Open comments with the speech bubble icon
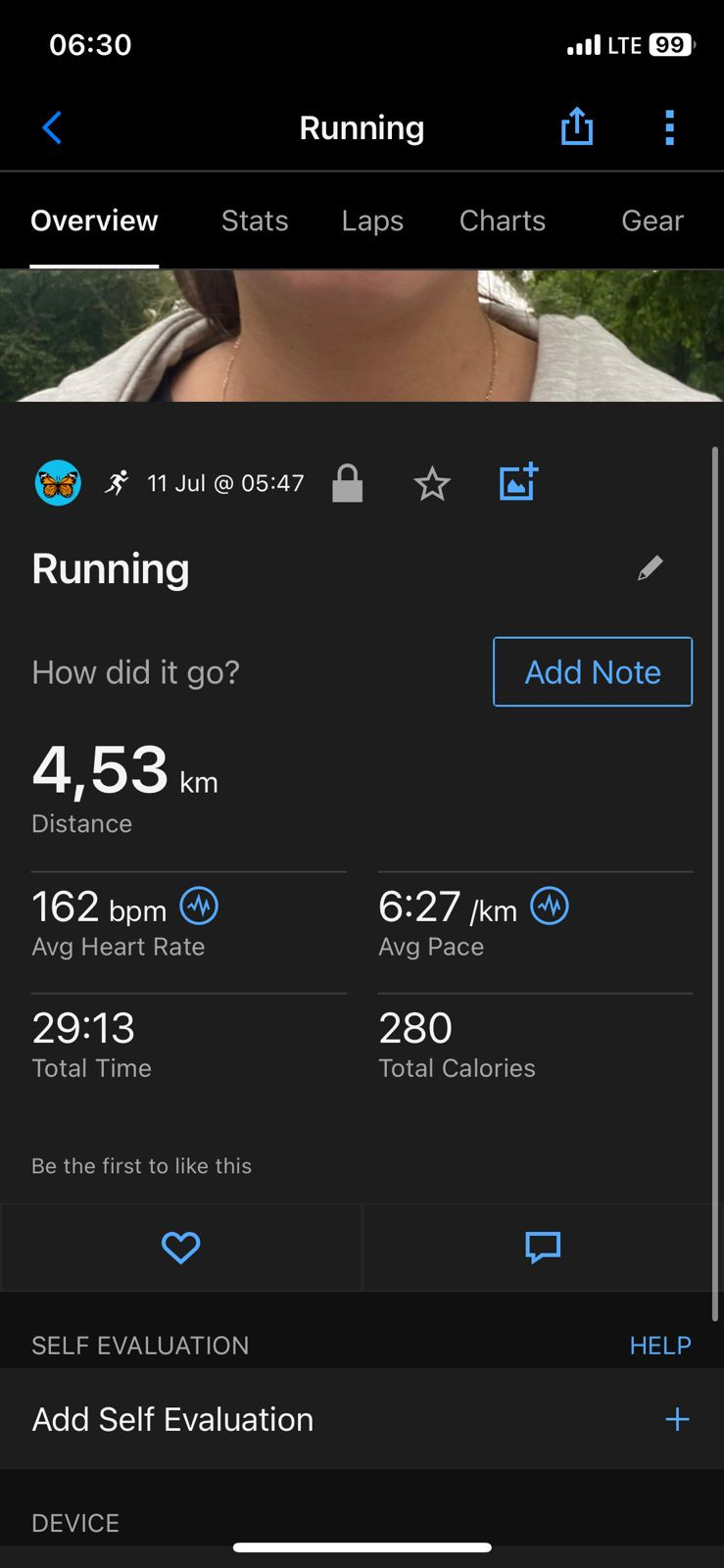 pyautogui.click(x=543, y=1248)
